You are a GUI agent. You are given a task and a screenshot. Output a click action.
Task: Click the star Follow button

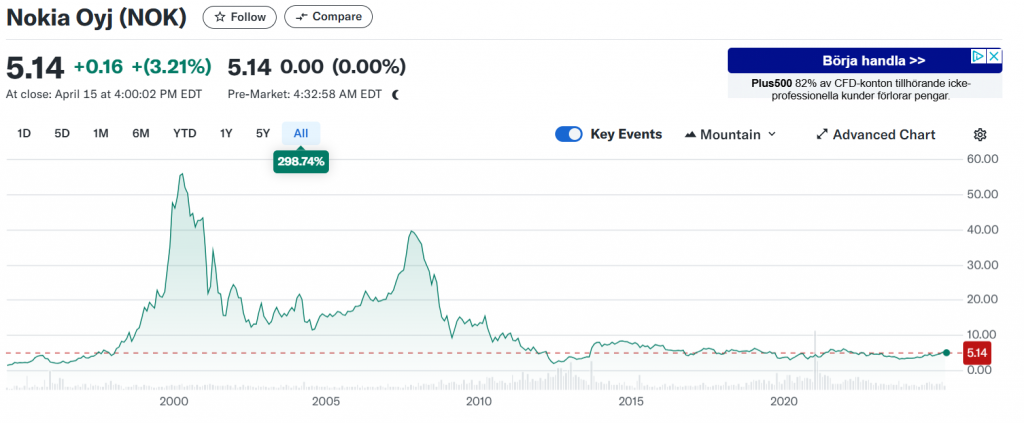(240, 17)
